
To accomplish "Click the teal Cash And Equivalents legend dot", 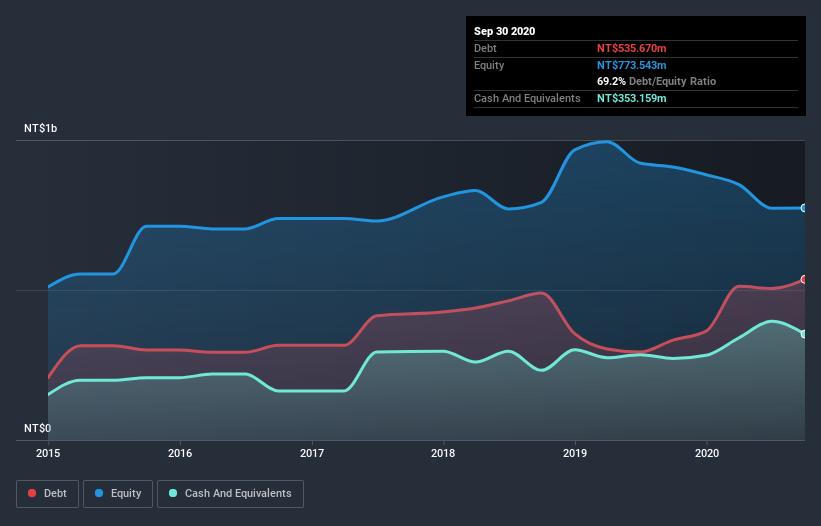I will coord(173,493).
